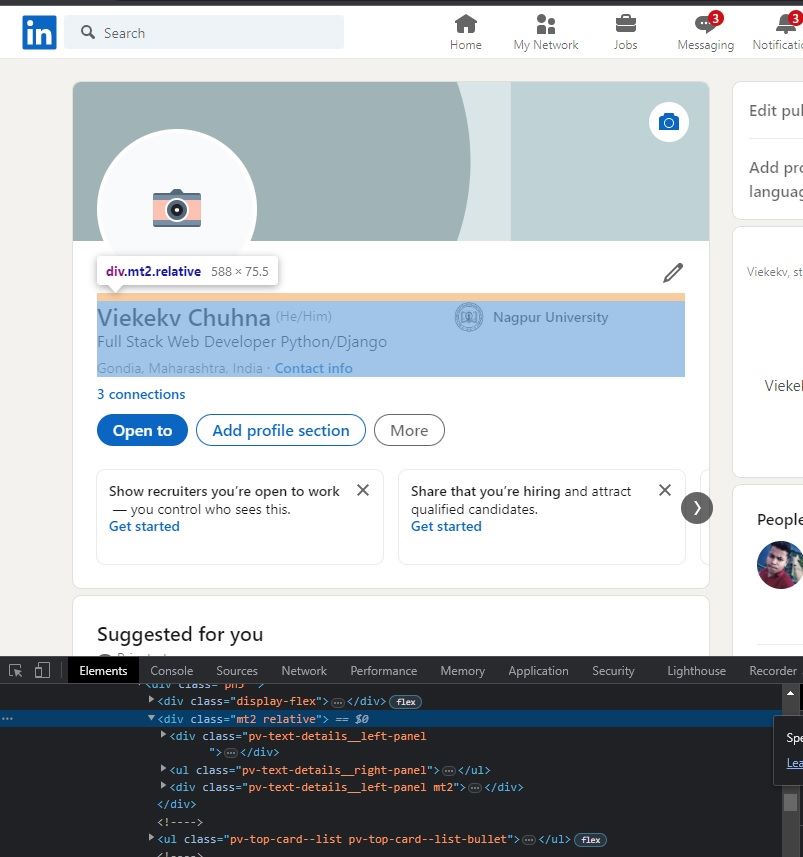Switch to the Recorder tab
Viewport: 803px width, 857px height.
click(773, 671)
